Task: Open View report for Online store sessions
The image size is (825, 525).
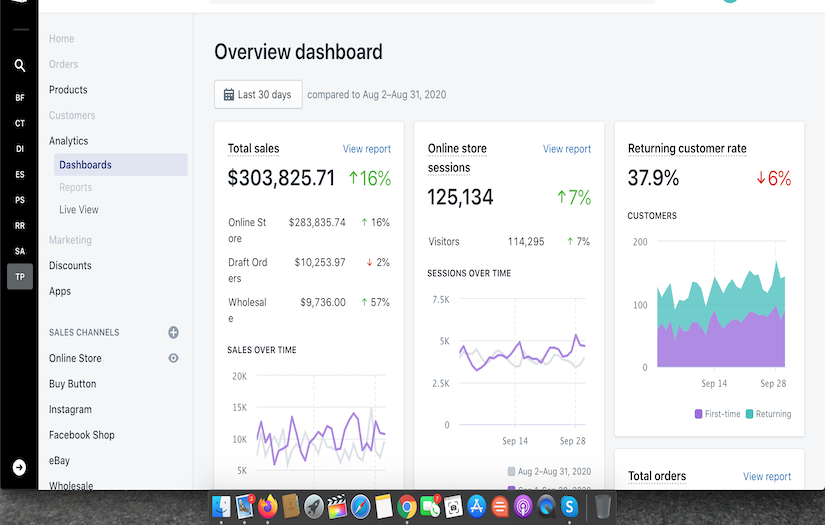Action: click(x=566, y=149)
